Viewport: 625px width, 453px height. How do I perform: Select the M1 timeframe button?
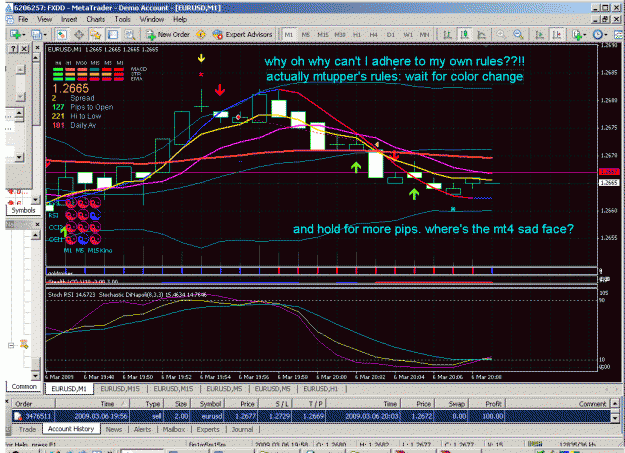click(289, 35)
